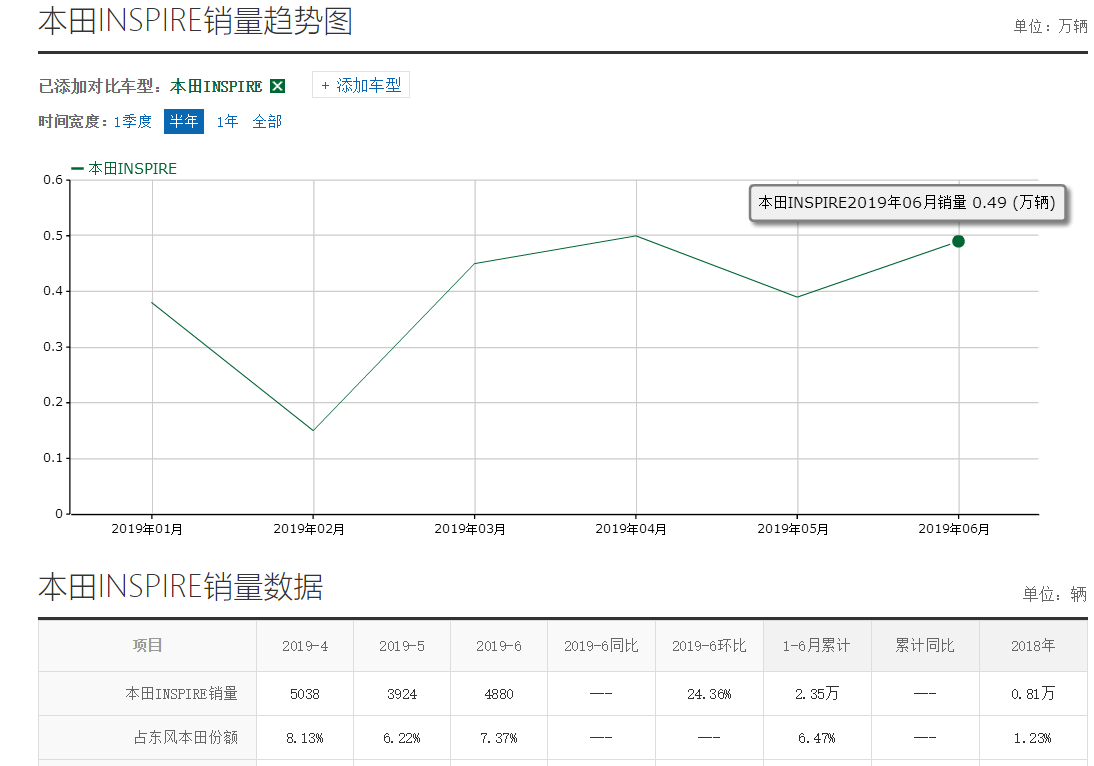Click the 占东风本田份额 row label
Viewport: 1094px width, 766px height.
(186, 737)
